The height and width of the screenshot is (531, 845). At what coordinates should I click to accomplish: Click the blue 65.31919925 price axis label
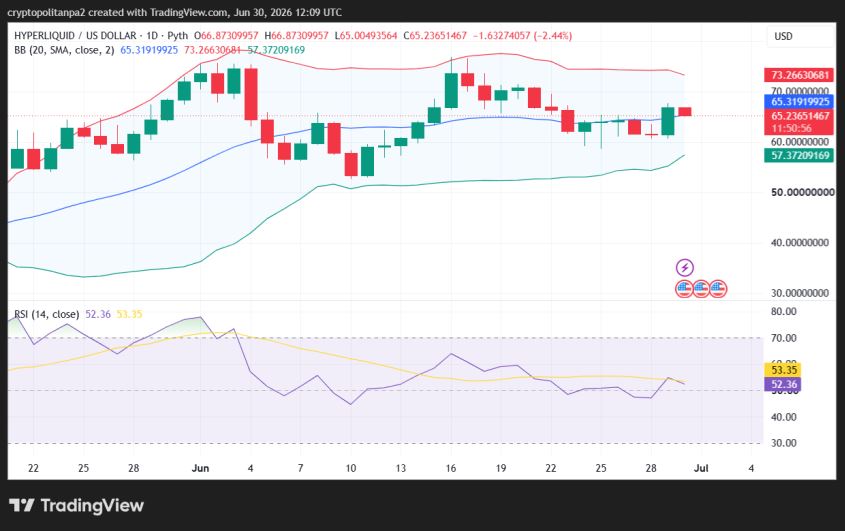[x=799, y=101]
